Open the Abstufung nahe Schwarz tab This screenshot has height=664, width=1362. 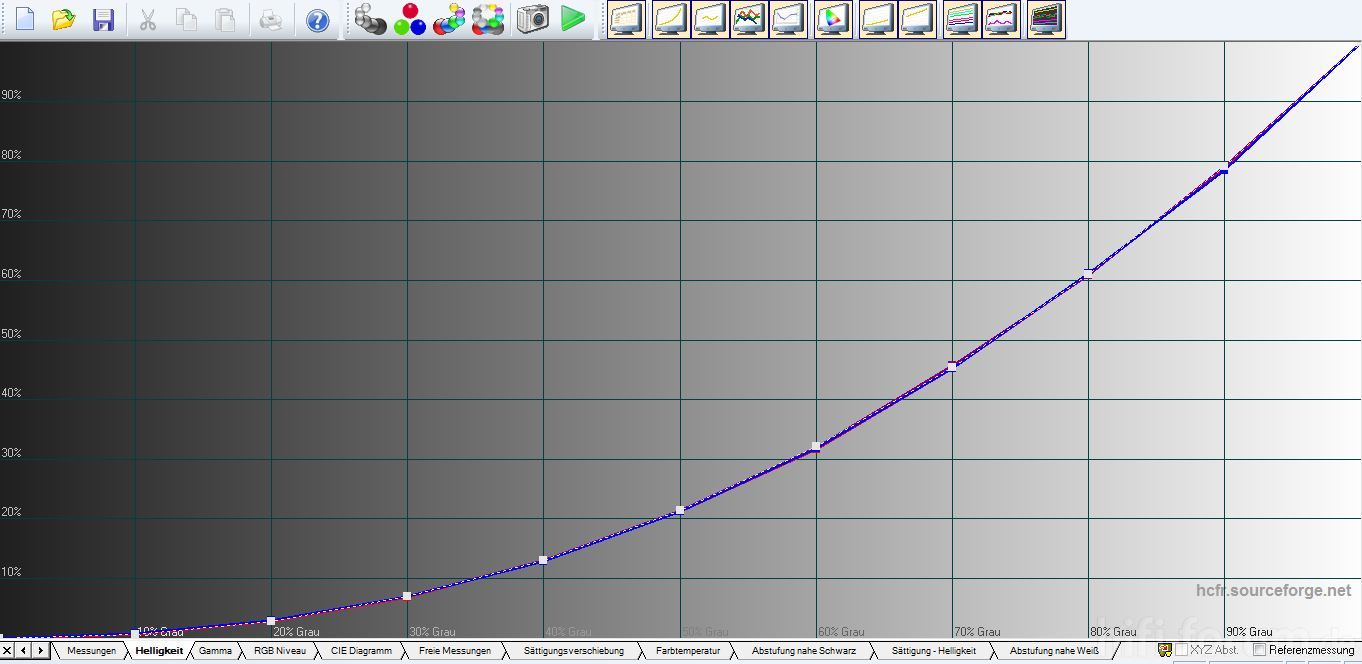[803, 651]
